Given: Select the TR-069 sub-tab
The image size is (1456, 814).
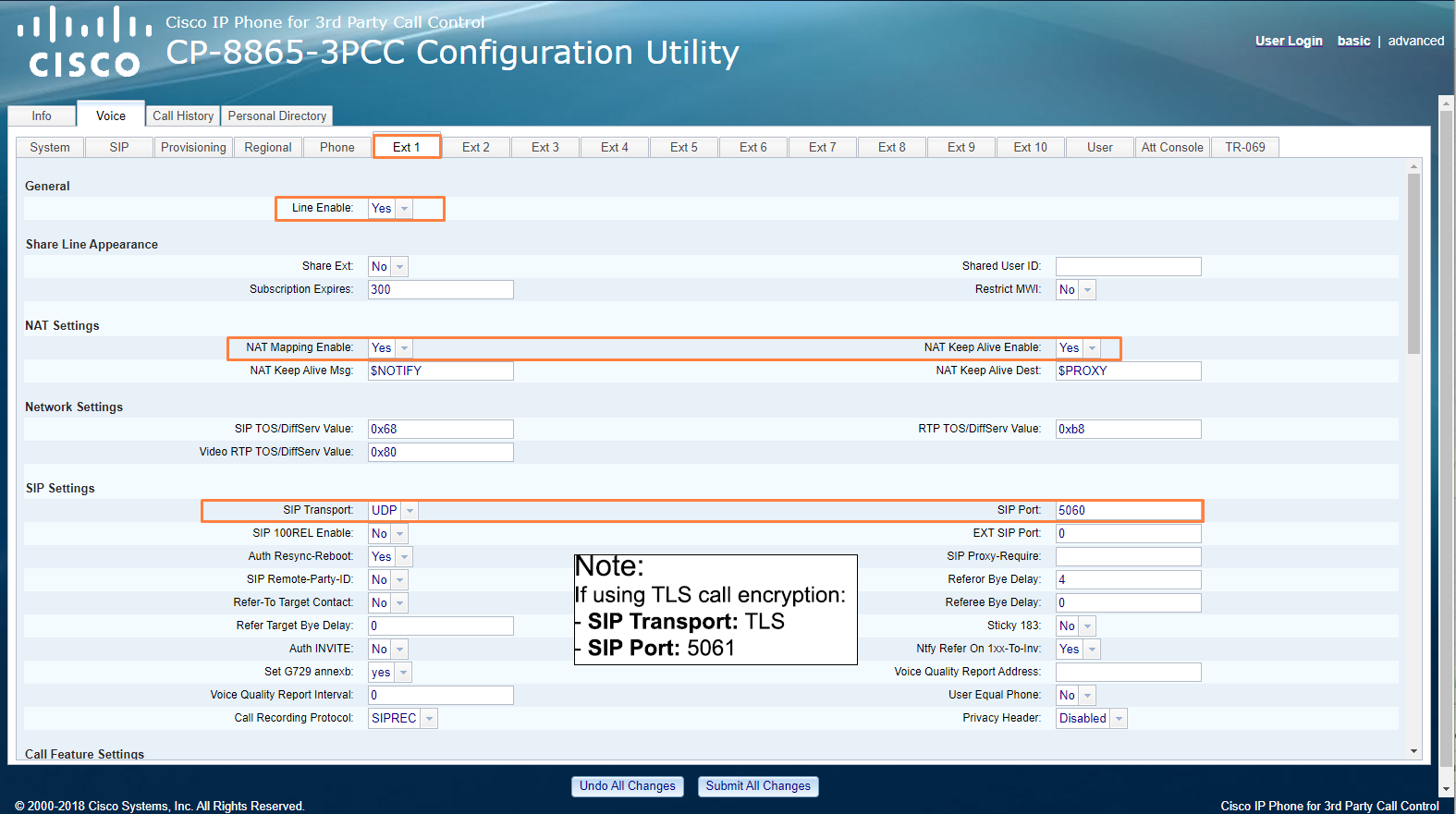Looking at the screenshot, I should 1245,147.
